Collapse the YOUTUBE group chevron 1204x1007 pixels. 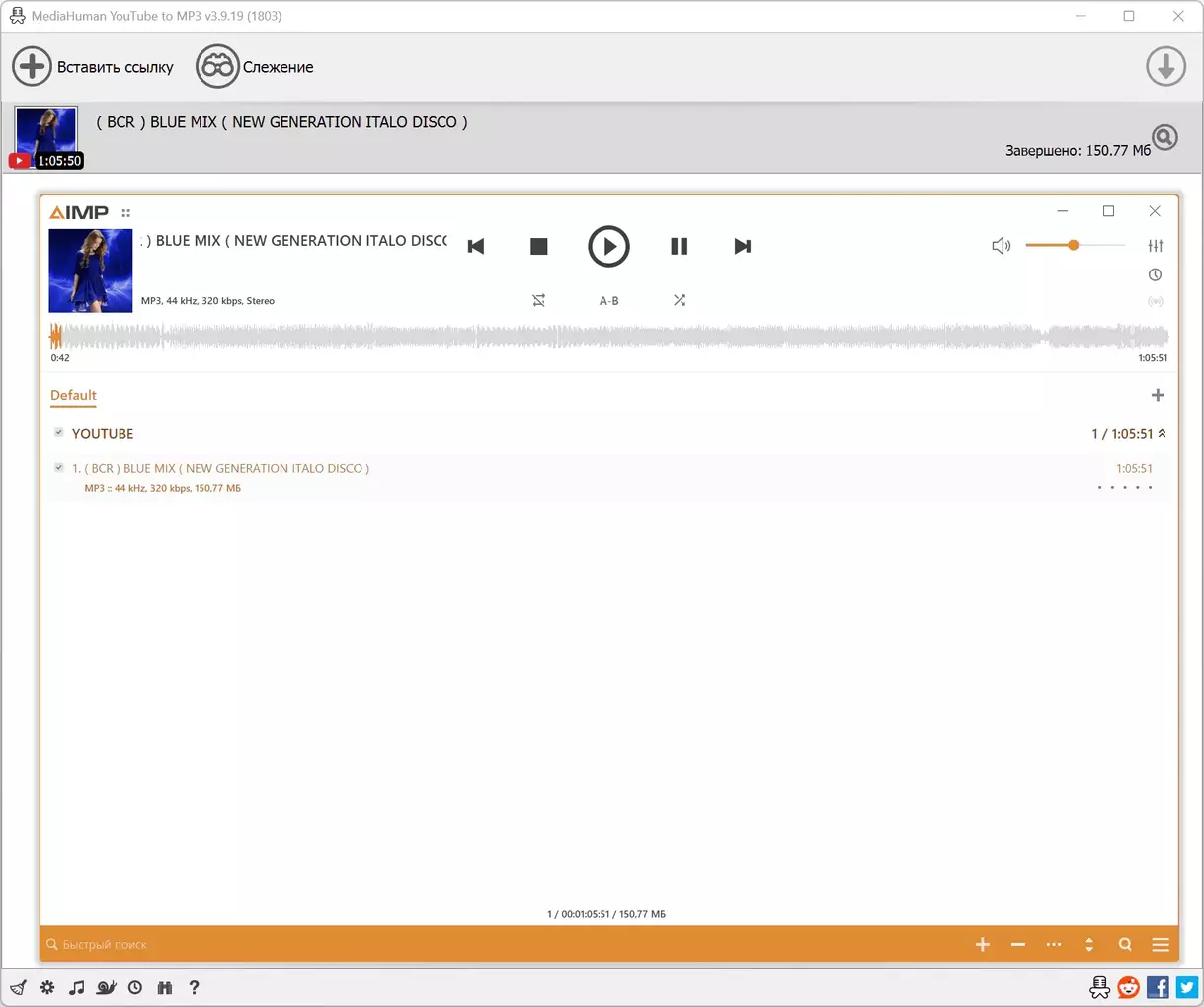[1163, 434]
